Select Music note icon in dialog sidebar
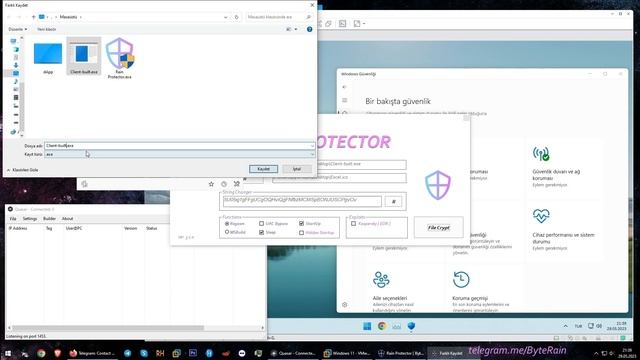 pyautogui.click(x=16, y=81)
